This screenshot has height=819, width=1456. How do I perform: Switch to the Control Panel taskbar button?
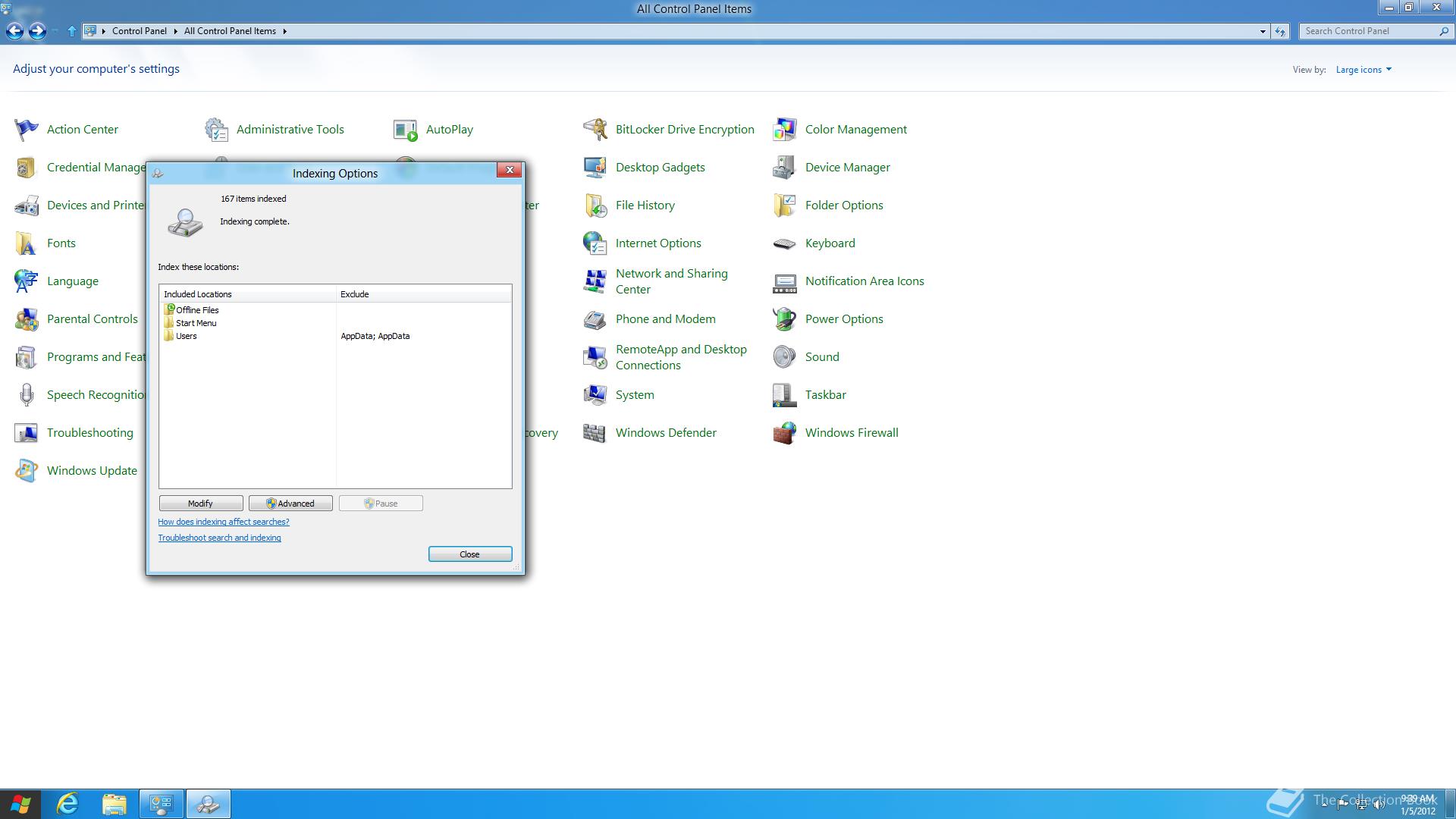pyautogui.click(x=162, y=804)
